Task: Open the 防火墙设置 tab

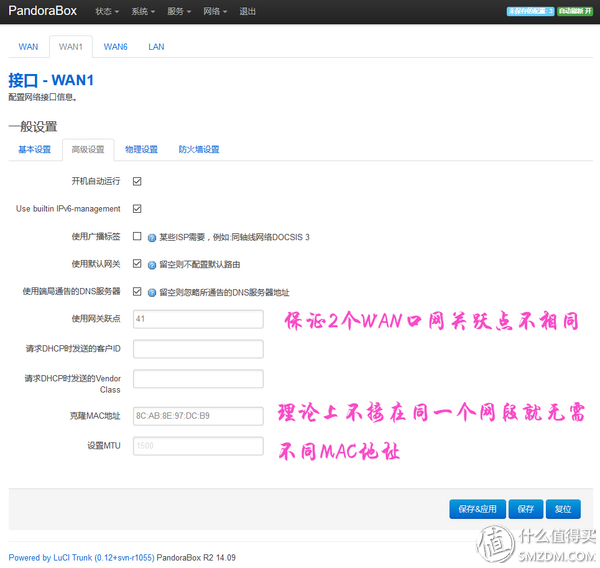Action: tap(199, 149)
